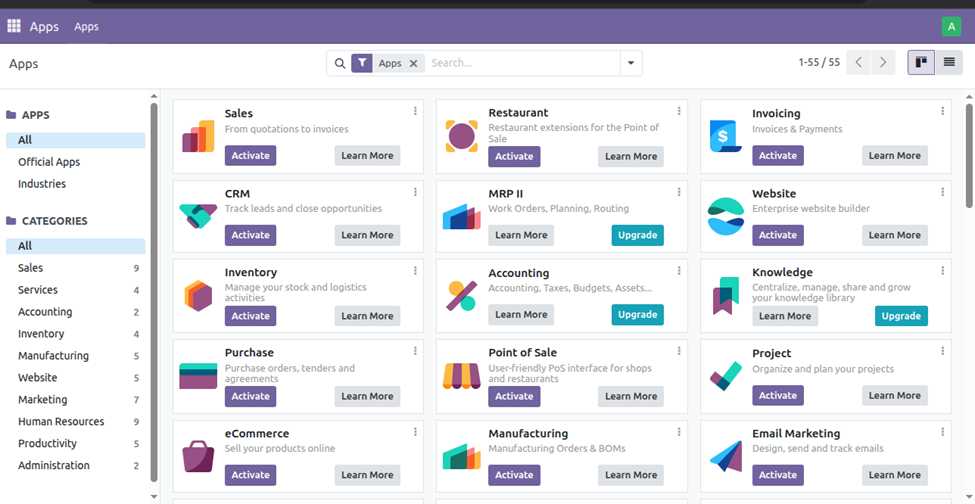Click the Email Marketing paper plane icon
Screen dimensions: 975x504
coord(726,455)
